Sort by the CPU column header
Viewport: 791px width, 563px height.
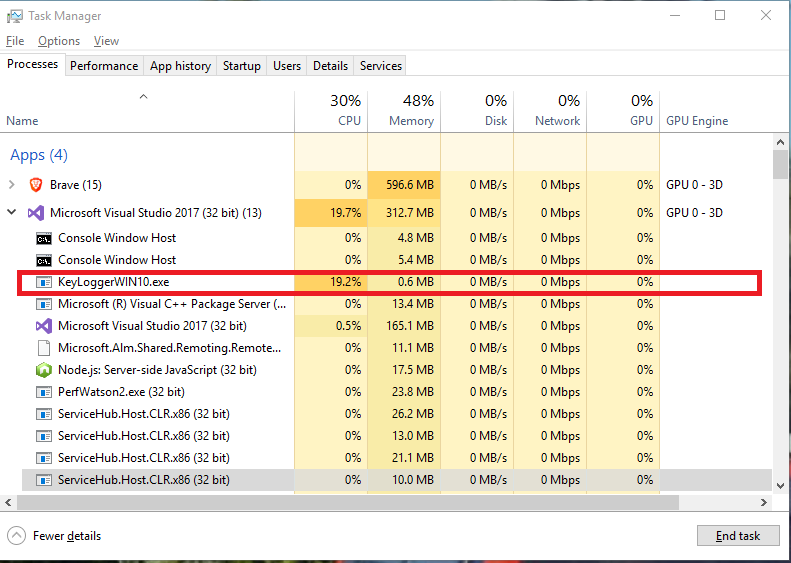pyautogui.click(x=331, y=111)
